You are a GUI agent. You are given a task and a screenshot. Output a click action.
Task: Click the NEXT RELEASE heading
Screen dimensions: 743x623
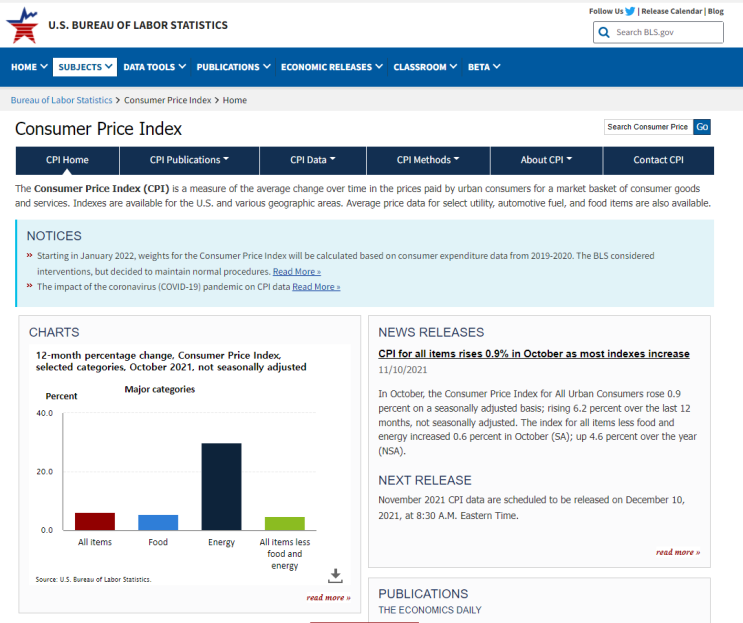tap(425, 480)
